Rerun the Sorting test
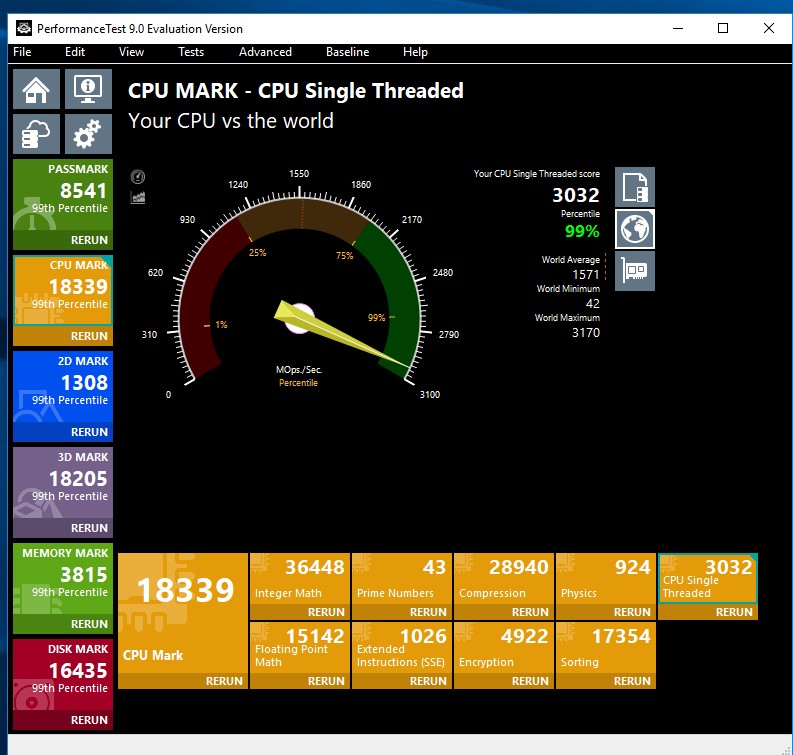 click(606, 681)
